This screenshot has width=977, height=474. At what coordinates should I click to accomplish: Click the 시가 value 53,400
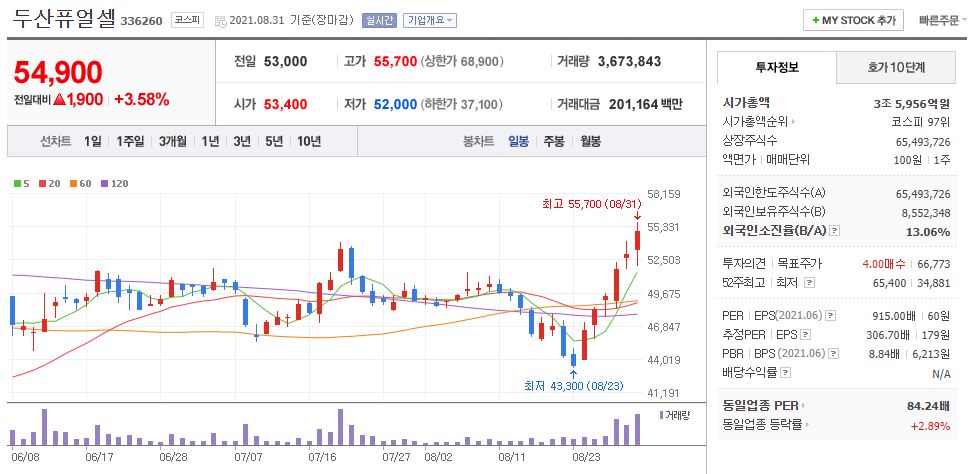(285, 104)
